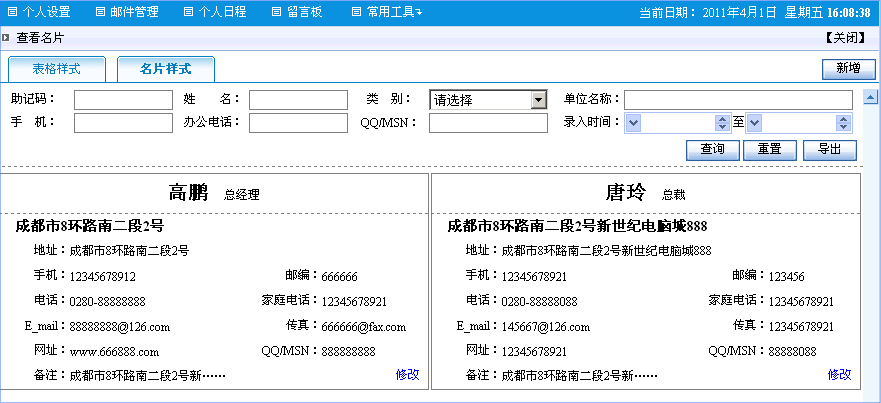Open the 邮件管理 menu

(134, 12)
